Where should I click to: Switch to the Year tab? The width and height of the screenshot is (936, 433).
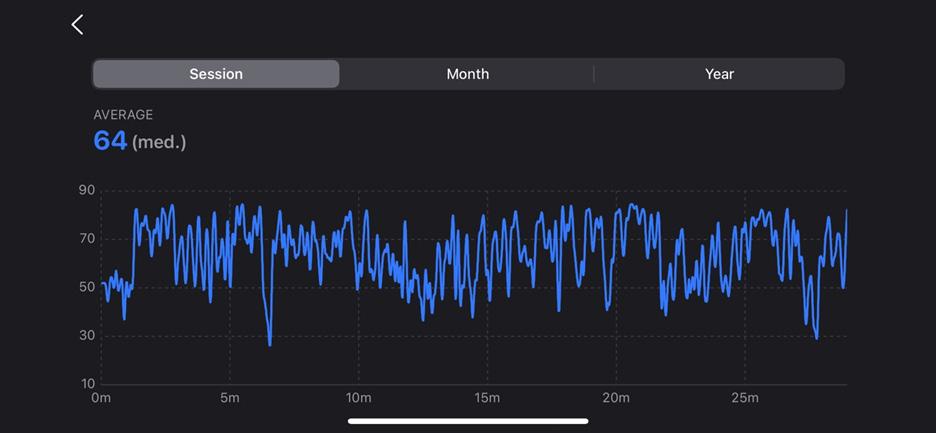click(719, 74)
